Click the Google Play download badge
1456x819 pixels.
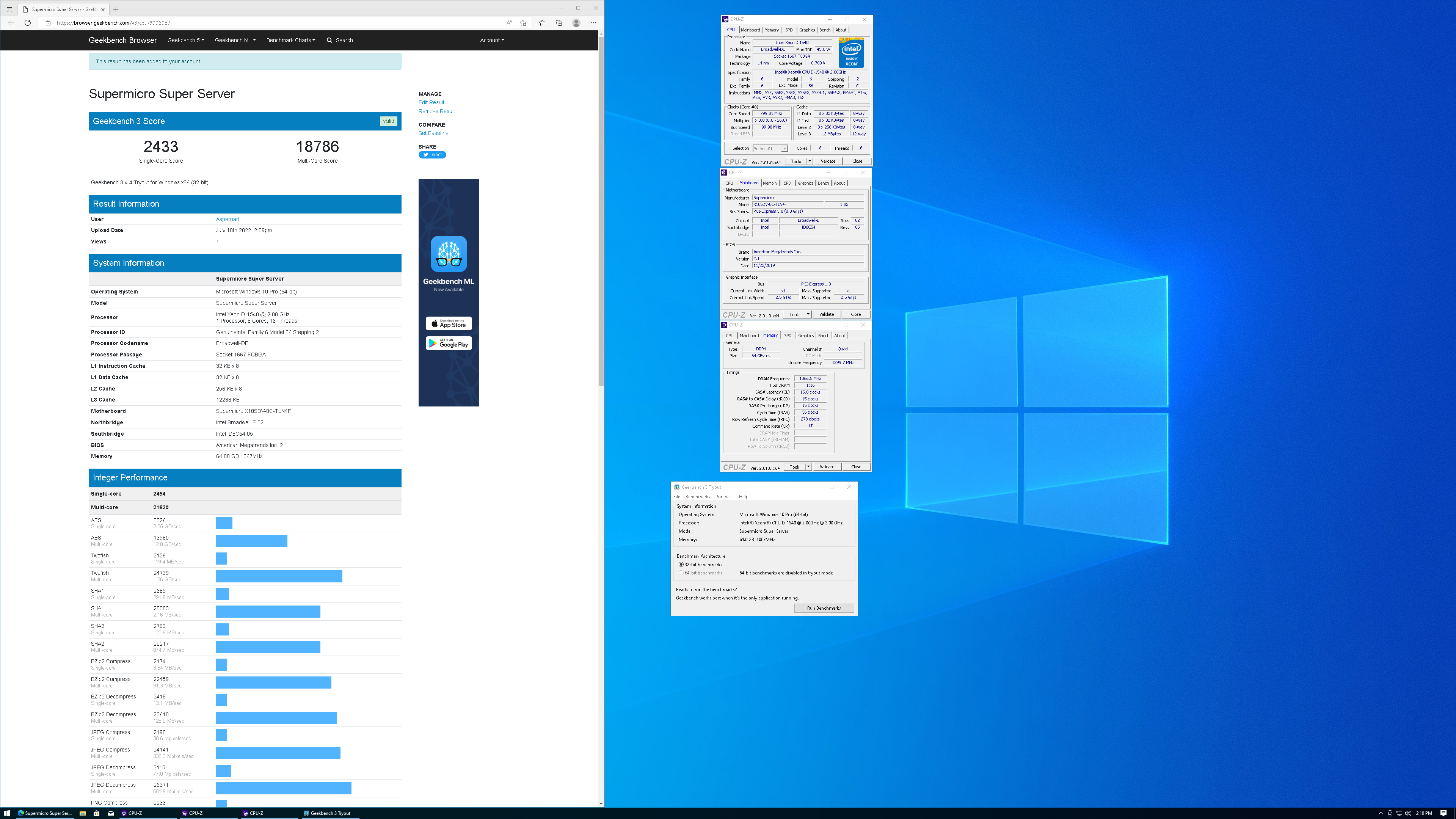[449, 344]
